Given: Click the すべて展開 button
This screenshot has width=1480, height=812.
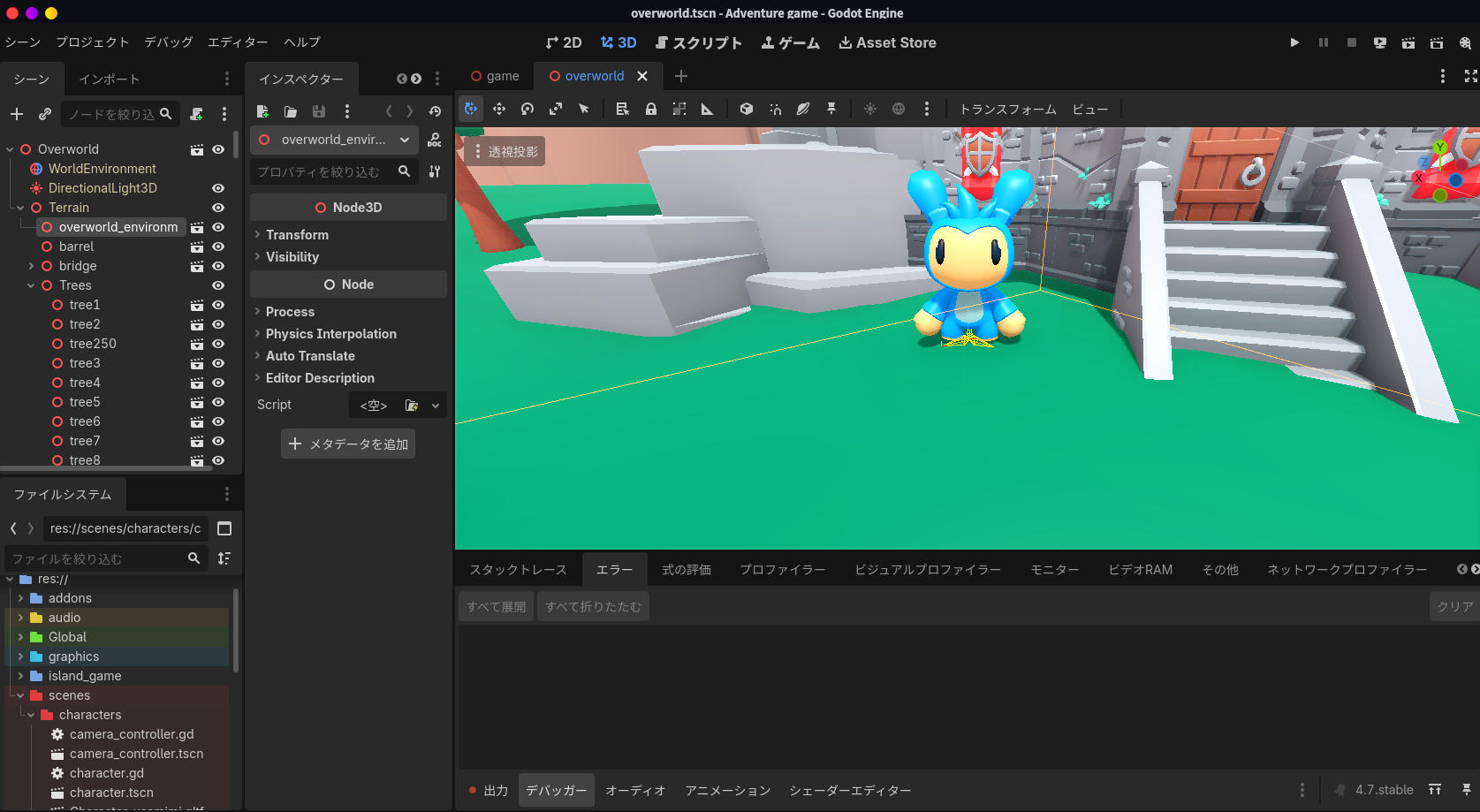Looking at the screenshot, I should tap(497, 607).
